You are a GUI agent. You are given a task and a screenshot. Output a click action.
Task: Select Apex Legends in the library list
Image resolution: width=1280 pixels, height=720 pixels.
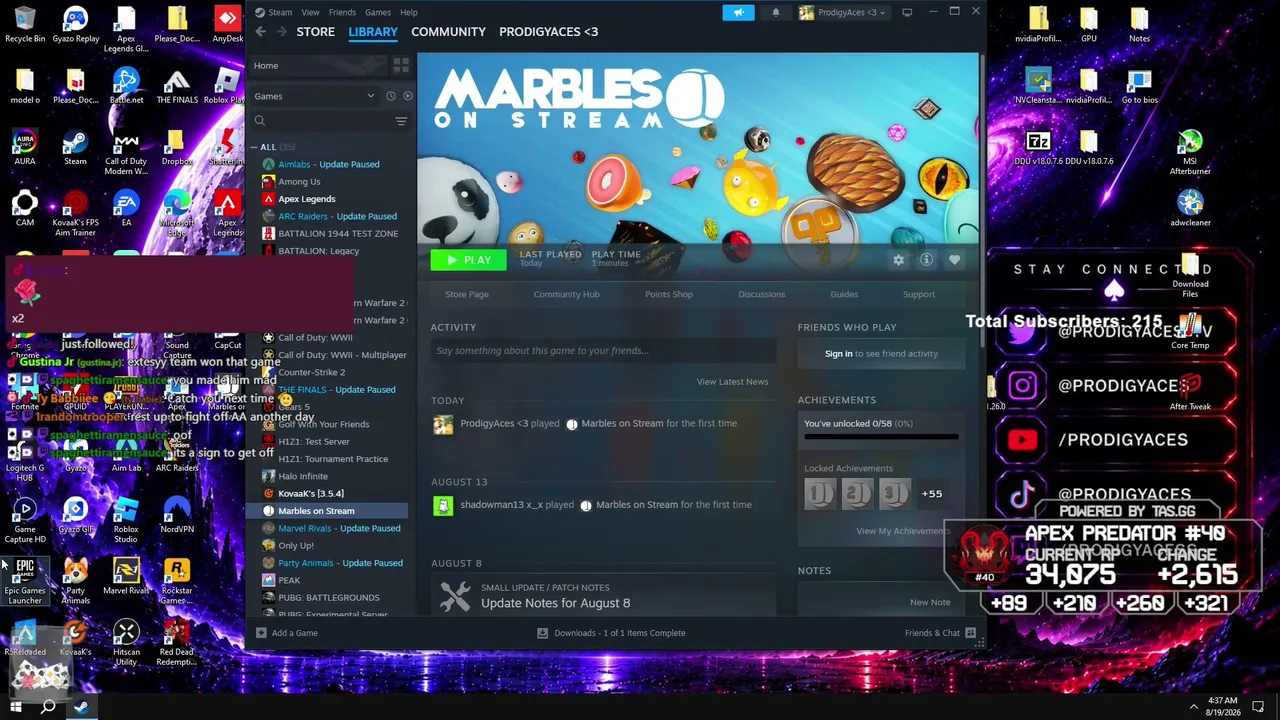(x=307, y=199)
